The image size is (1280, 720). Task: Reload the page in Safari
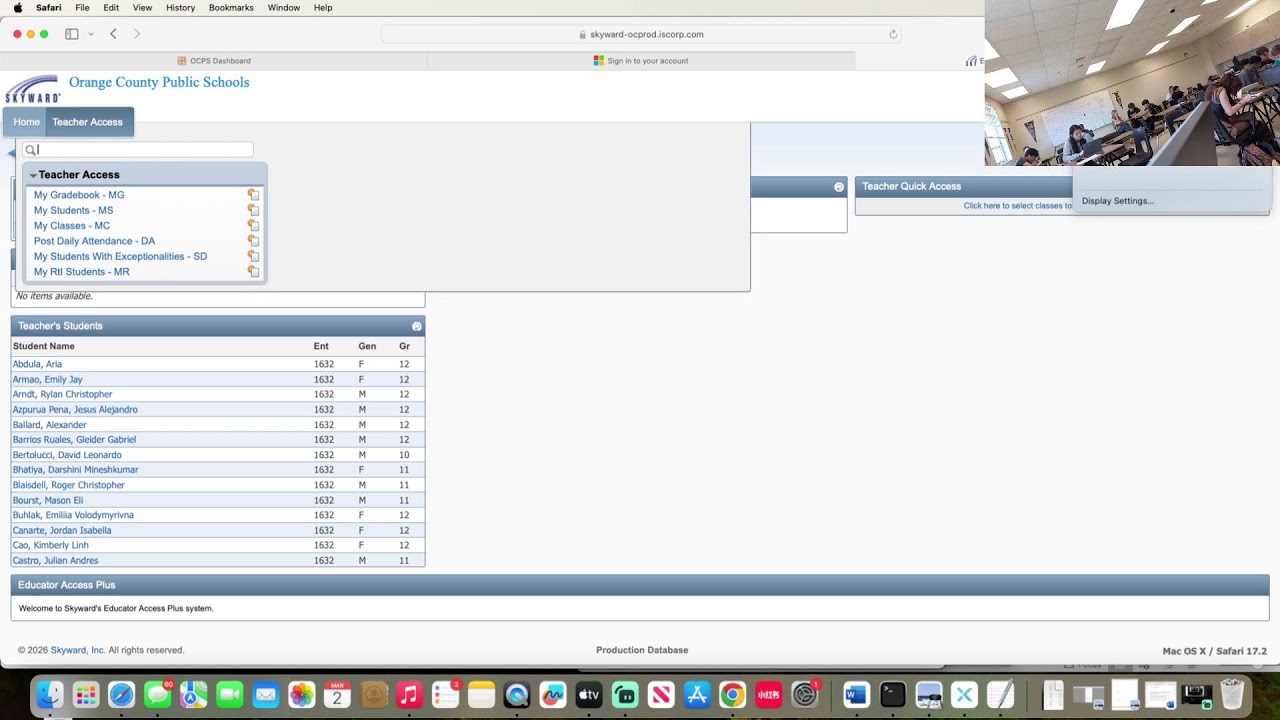tap(893, 34)
